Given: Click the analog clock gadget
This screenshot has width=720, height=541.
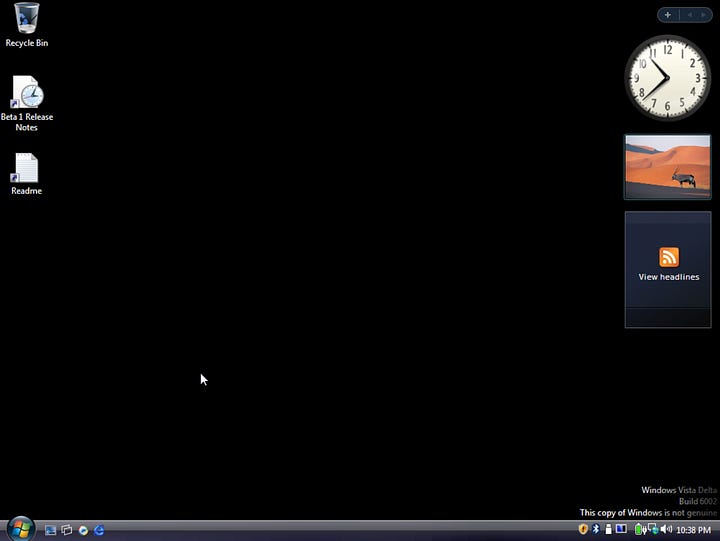Looking at the screenshot, I should point(668,78).
